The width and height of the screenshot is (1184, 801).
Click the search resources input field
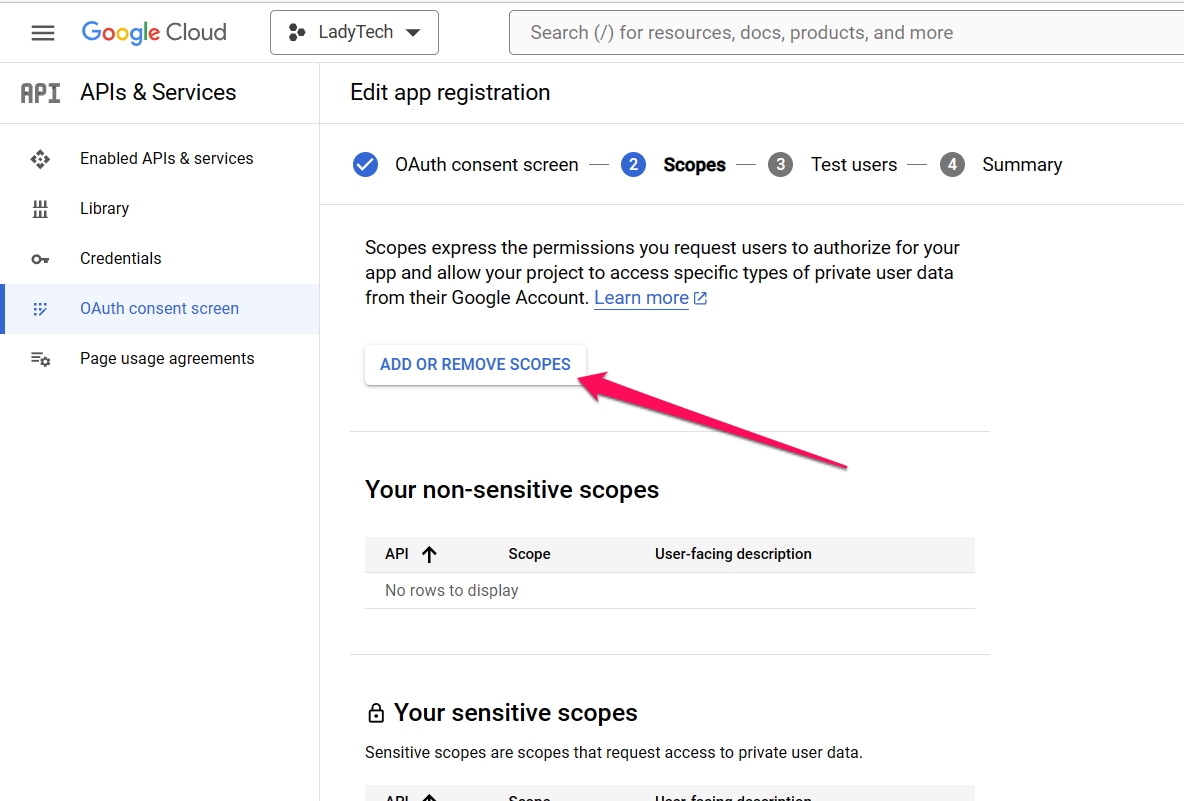[x=846, y=32]
